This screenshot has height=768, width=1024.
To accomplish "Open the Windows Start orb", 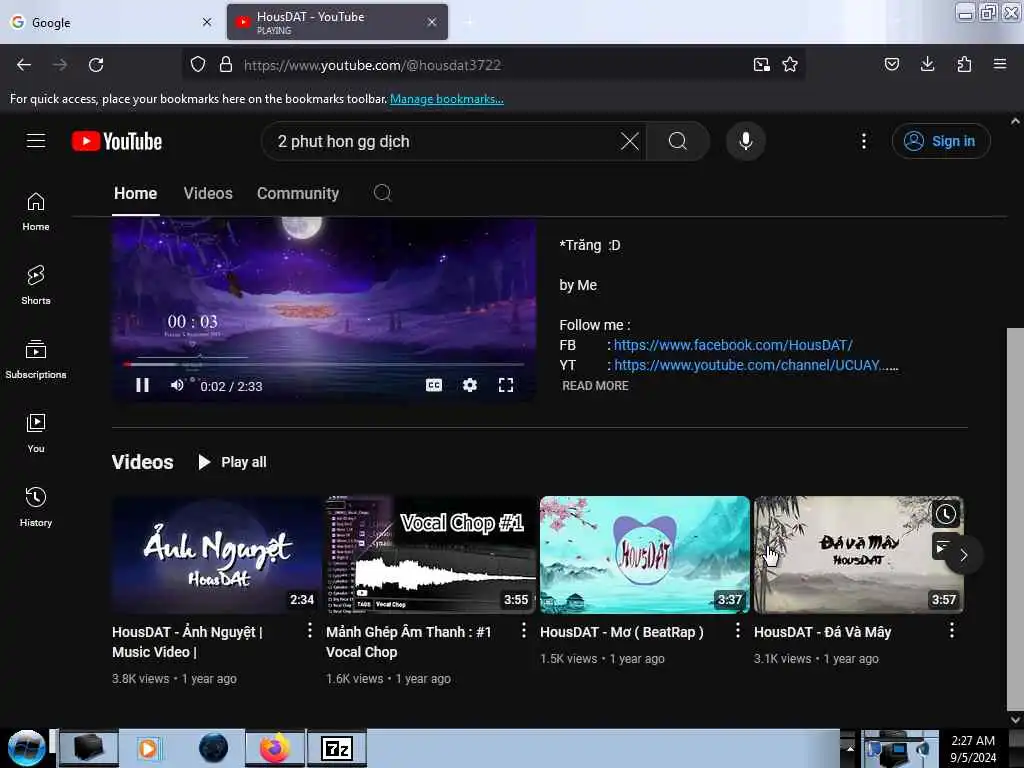I will [x=26, y=748].
